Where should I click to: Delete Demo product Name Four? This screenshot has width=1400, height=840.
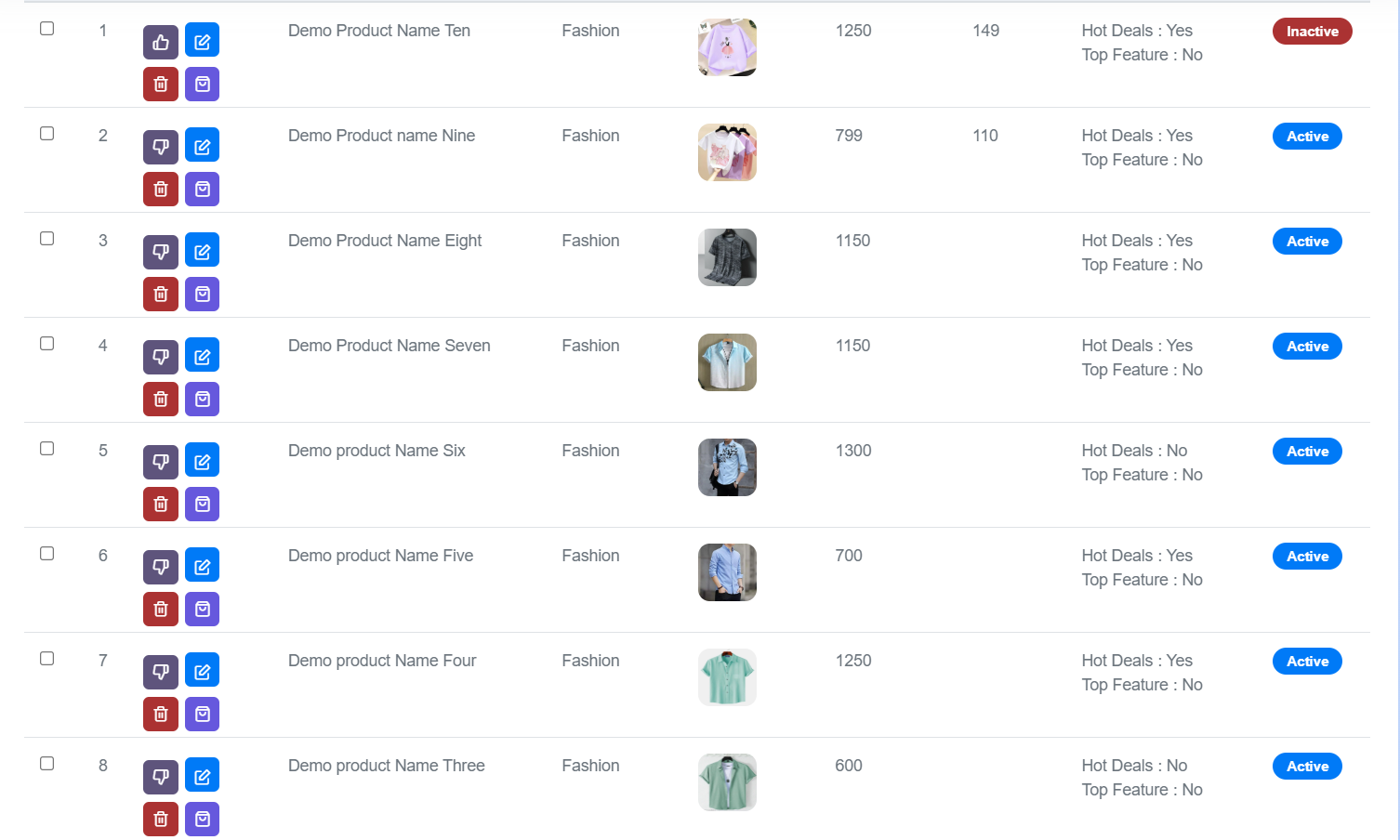click(x=161, y=715)
